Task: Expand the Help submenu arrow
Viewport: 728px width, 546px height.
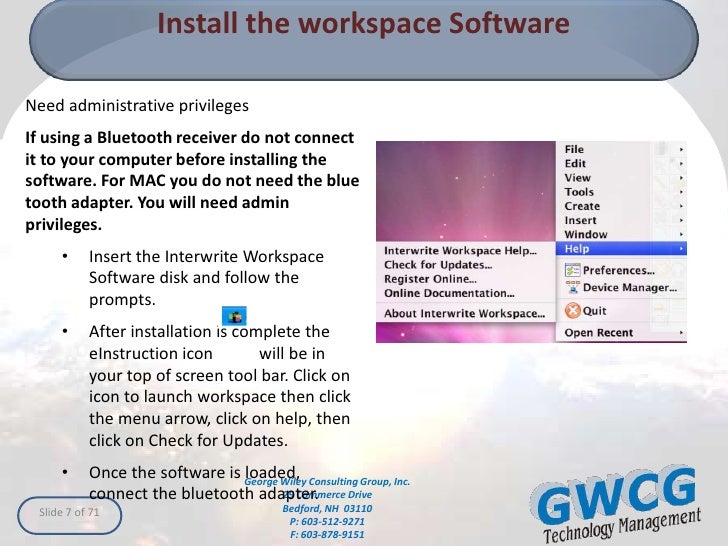Action: tap(681, 249)
